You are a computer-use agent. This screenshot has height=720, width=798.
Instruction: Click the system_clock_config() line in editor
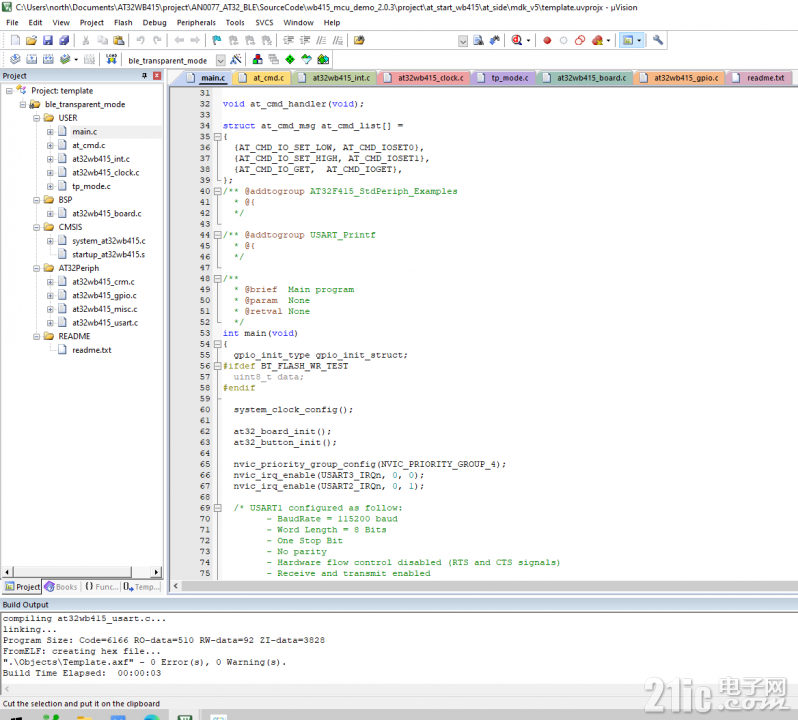293,410
